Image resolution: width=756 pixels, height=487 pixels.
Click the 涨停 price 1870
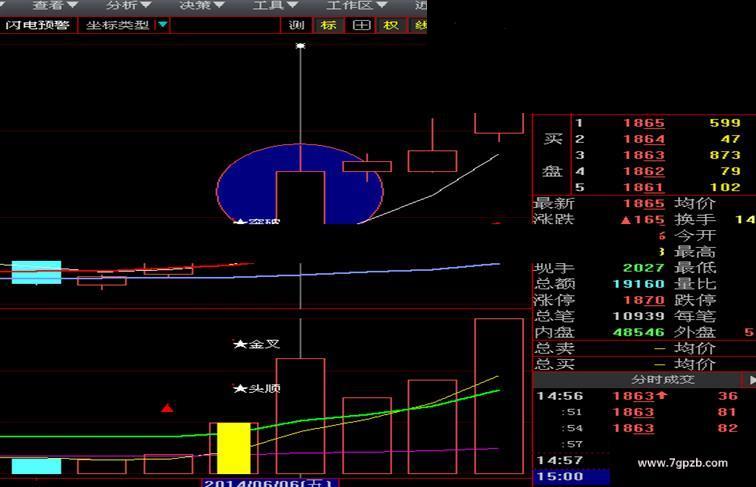coord(644,300)
